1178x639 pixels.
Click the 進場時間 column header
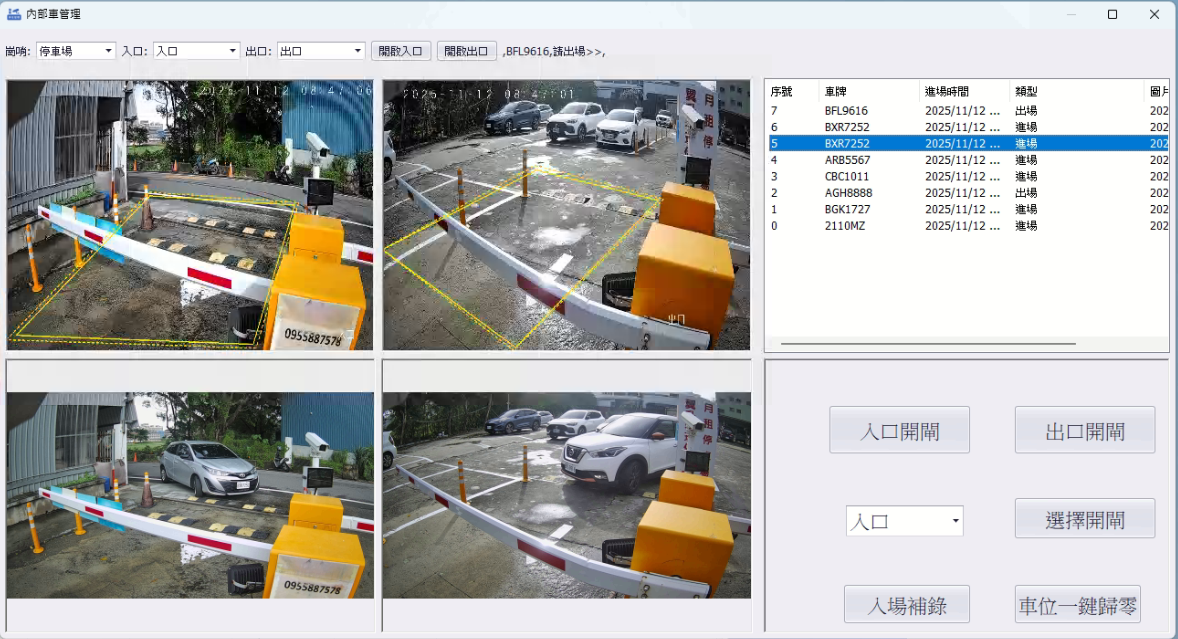pyautogui.click(x=963, y=91)
